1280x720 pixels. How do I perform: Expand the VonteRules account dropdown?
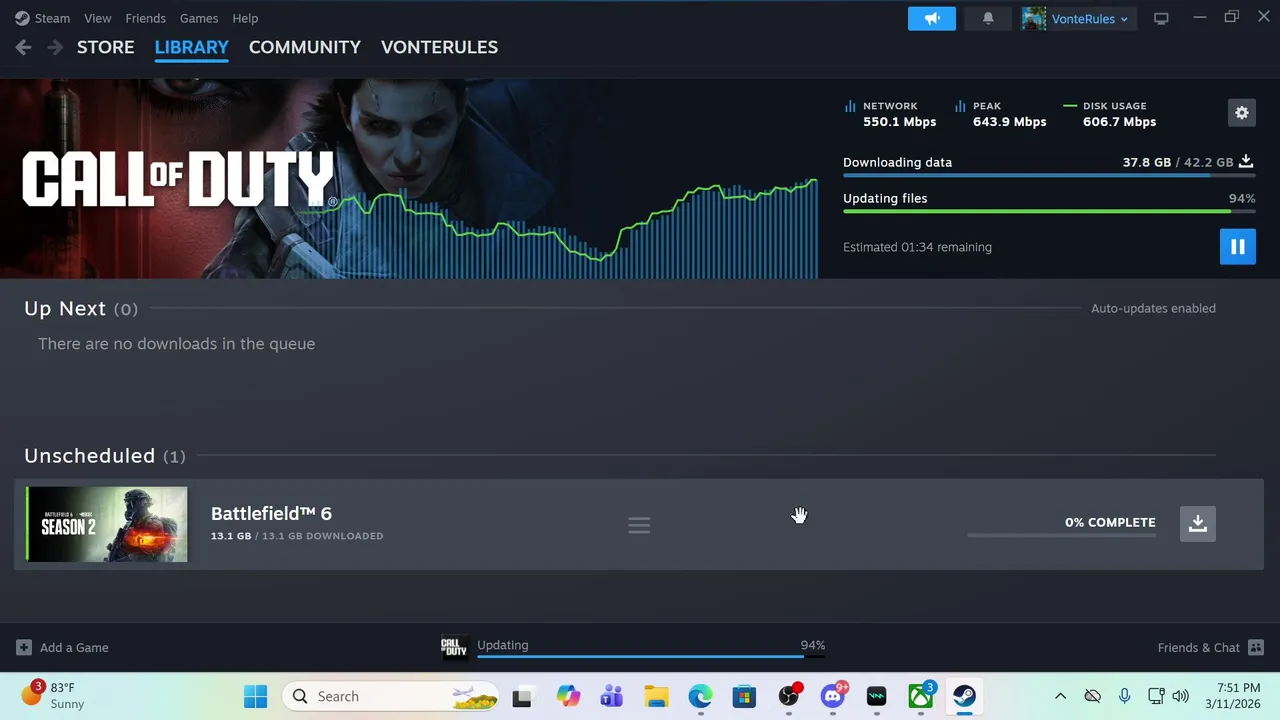pyautogui.click(x=1090, y=19)
